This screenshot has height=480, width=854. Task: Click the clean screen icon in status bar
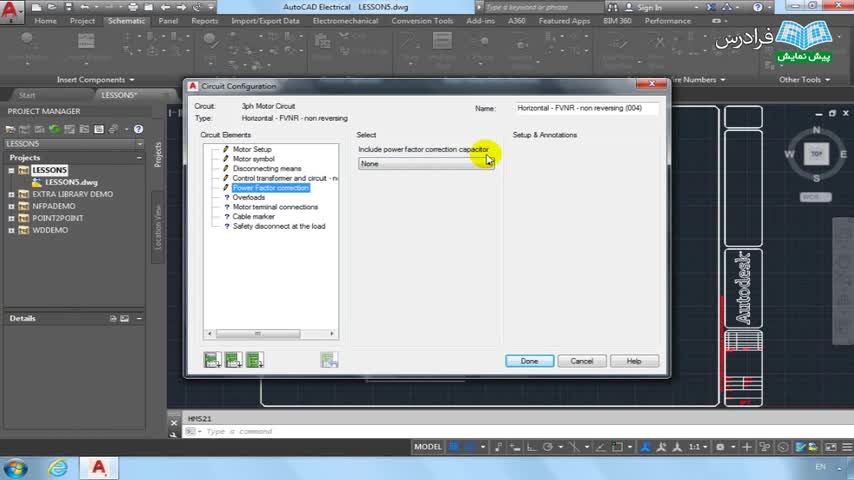pyautogui.click(x=831, y=447)
